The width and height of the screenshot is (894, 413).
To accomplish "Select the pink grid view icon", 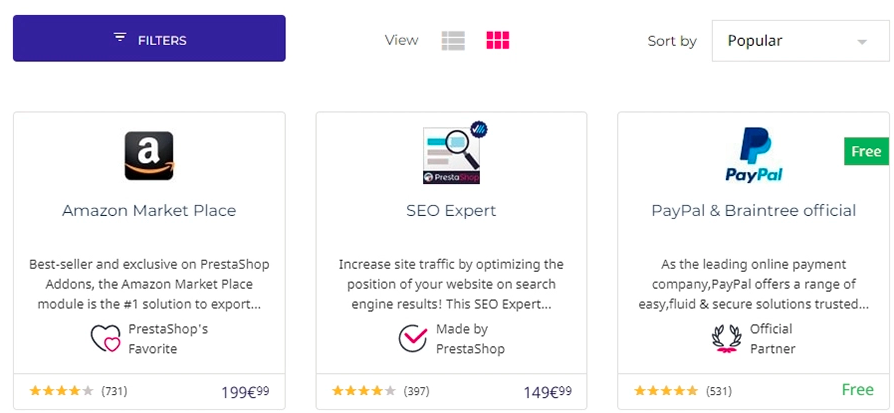I will pyautogui.click(x=498, y=41).
